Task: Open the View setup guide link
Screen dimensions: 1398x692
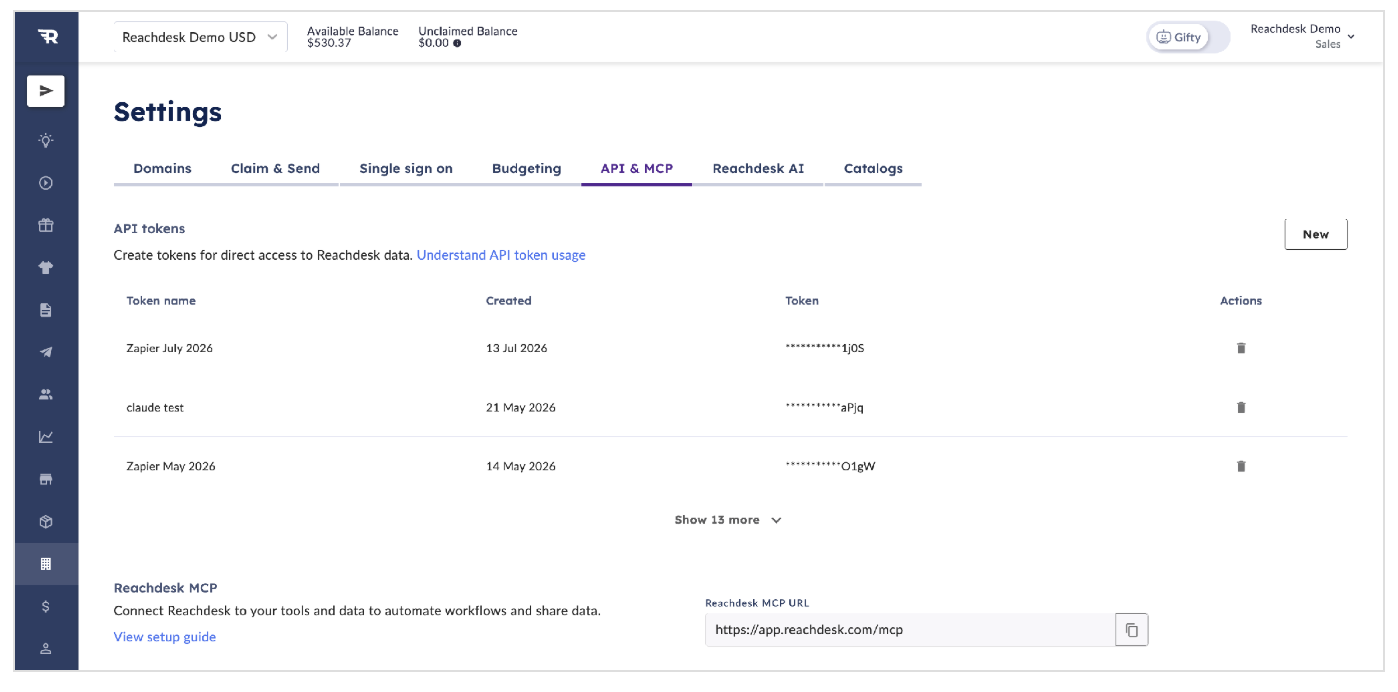Action: coord(165,637)
